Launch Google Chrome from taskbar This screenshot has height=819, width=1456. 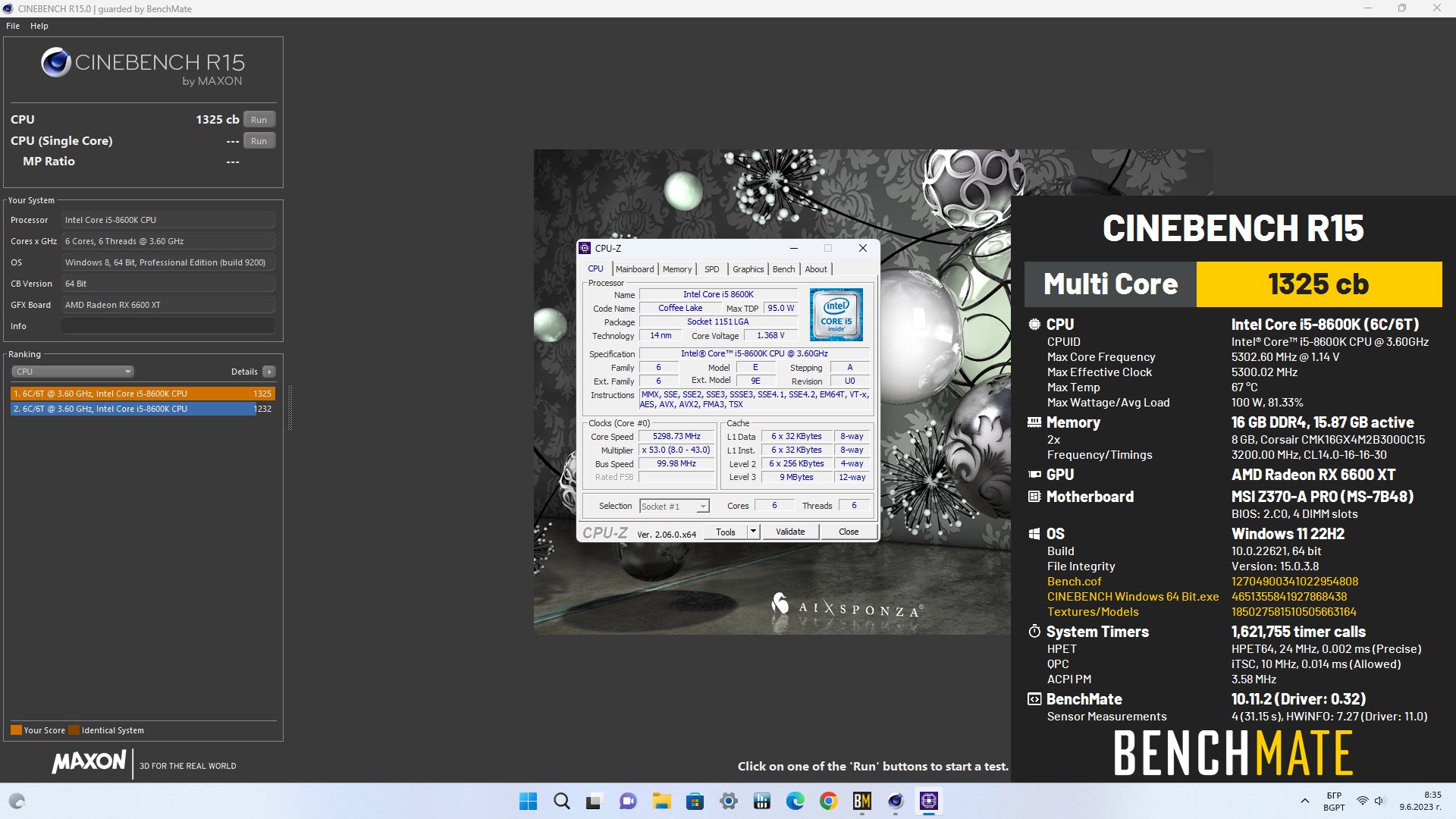click(829, 801)
